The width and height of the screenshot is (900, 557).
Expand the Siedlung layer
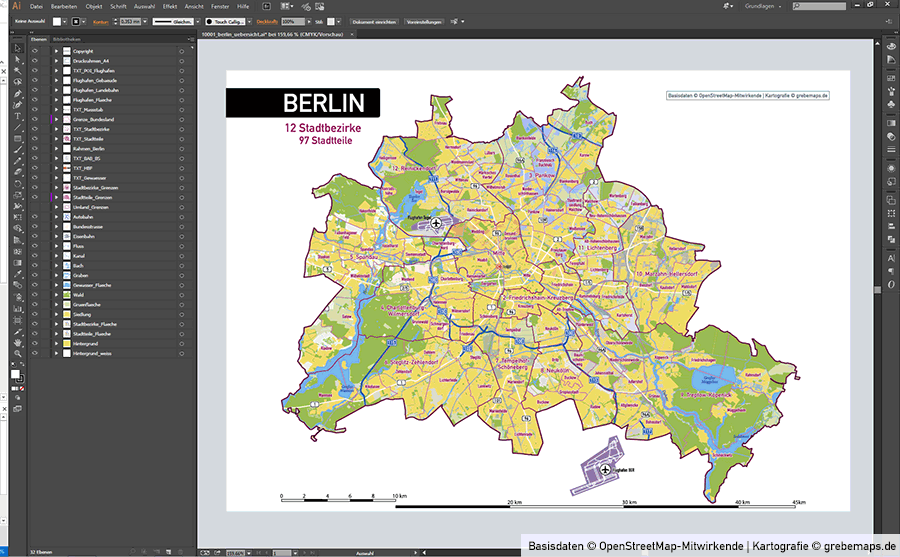(x=56, y=314)
